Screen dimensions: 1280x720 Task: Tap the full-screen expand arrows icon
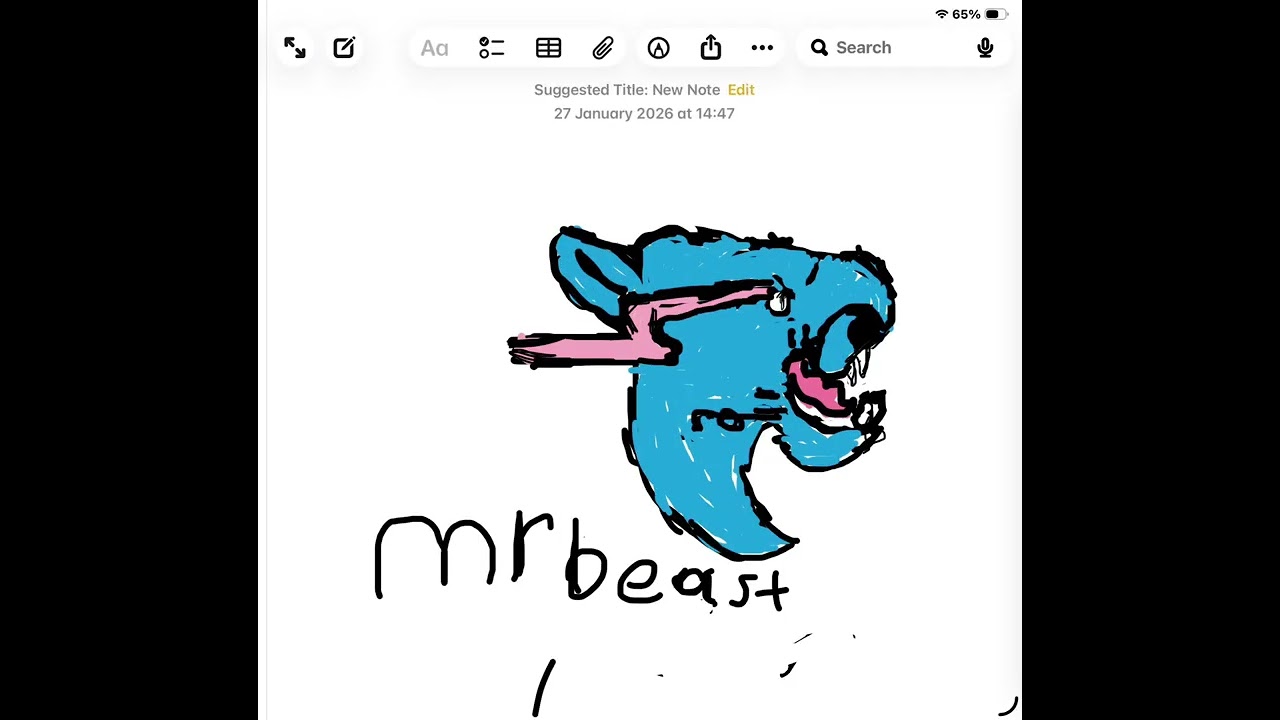295,47
